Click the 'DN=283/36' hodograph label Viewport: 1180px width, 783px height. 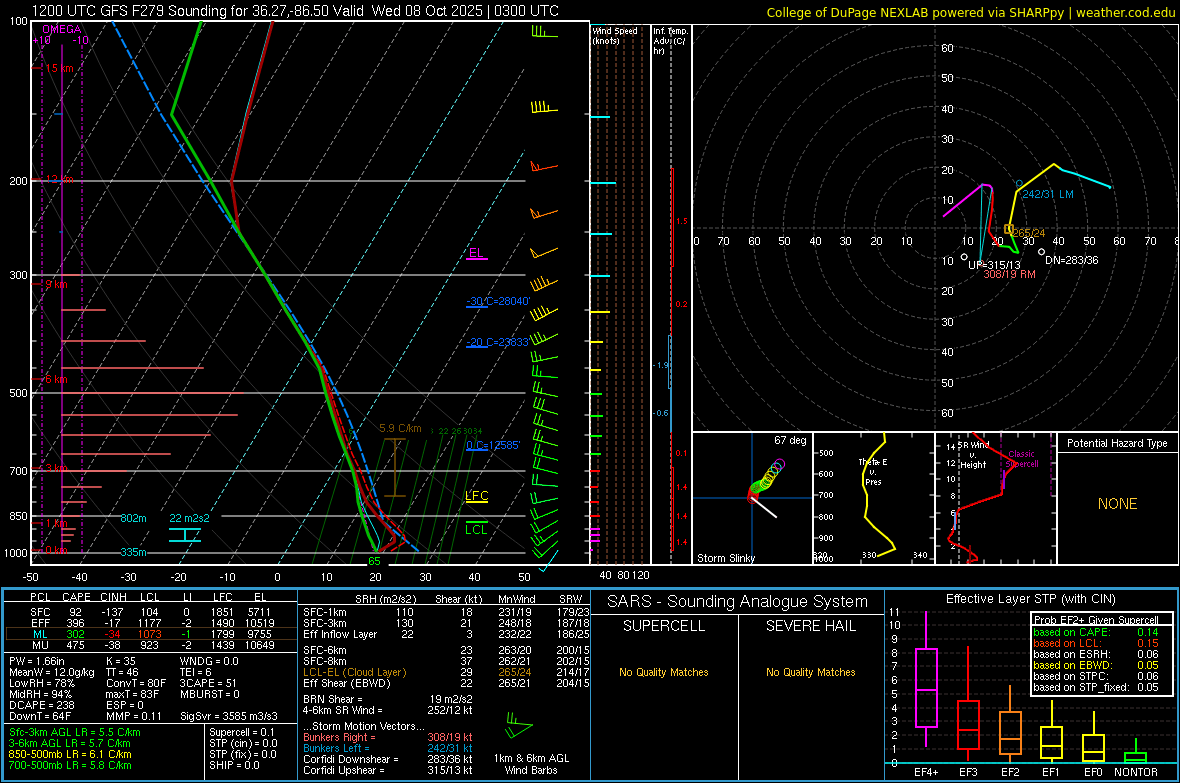(1072, 260)
